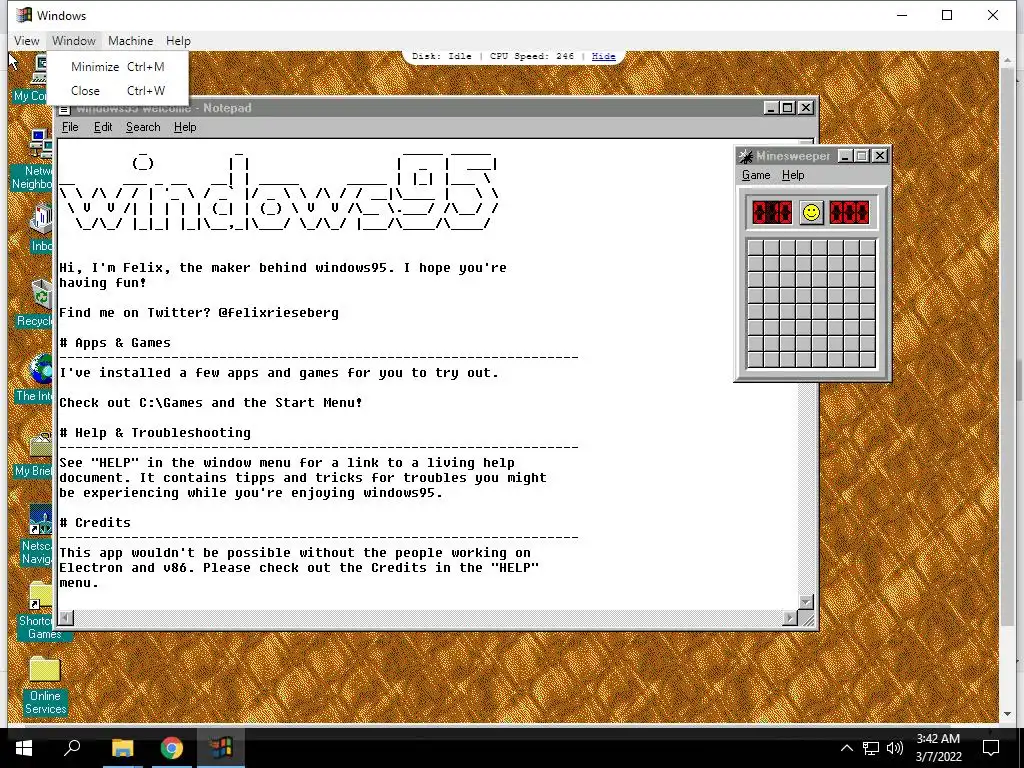This screenshot has height=768, width=1024.
Task: Launch Netscape Navigator desktop icon
Action: pos(40,520)
